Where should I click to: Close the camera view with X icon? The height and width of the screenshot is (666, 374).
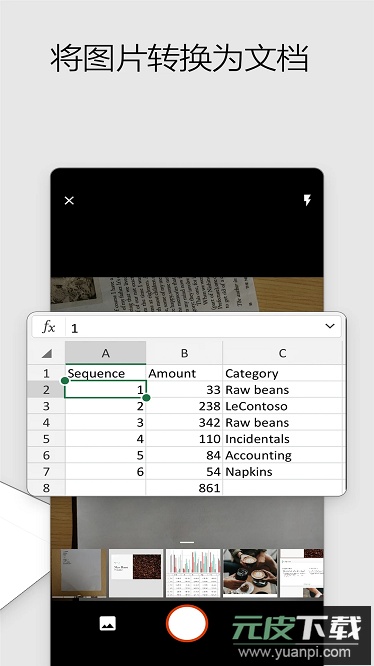[69, 200]
